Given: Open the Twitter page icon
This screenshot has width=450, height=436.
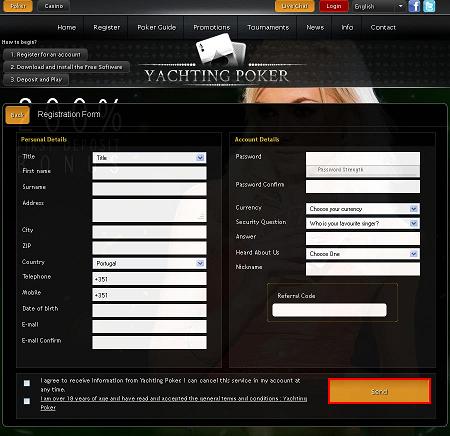Looking at the screenshot, I should click(429, 6).
